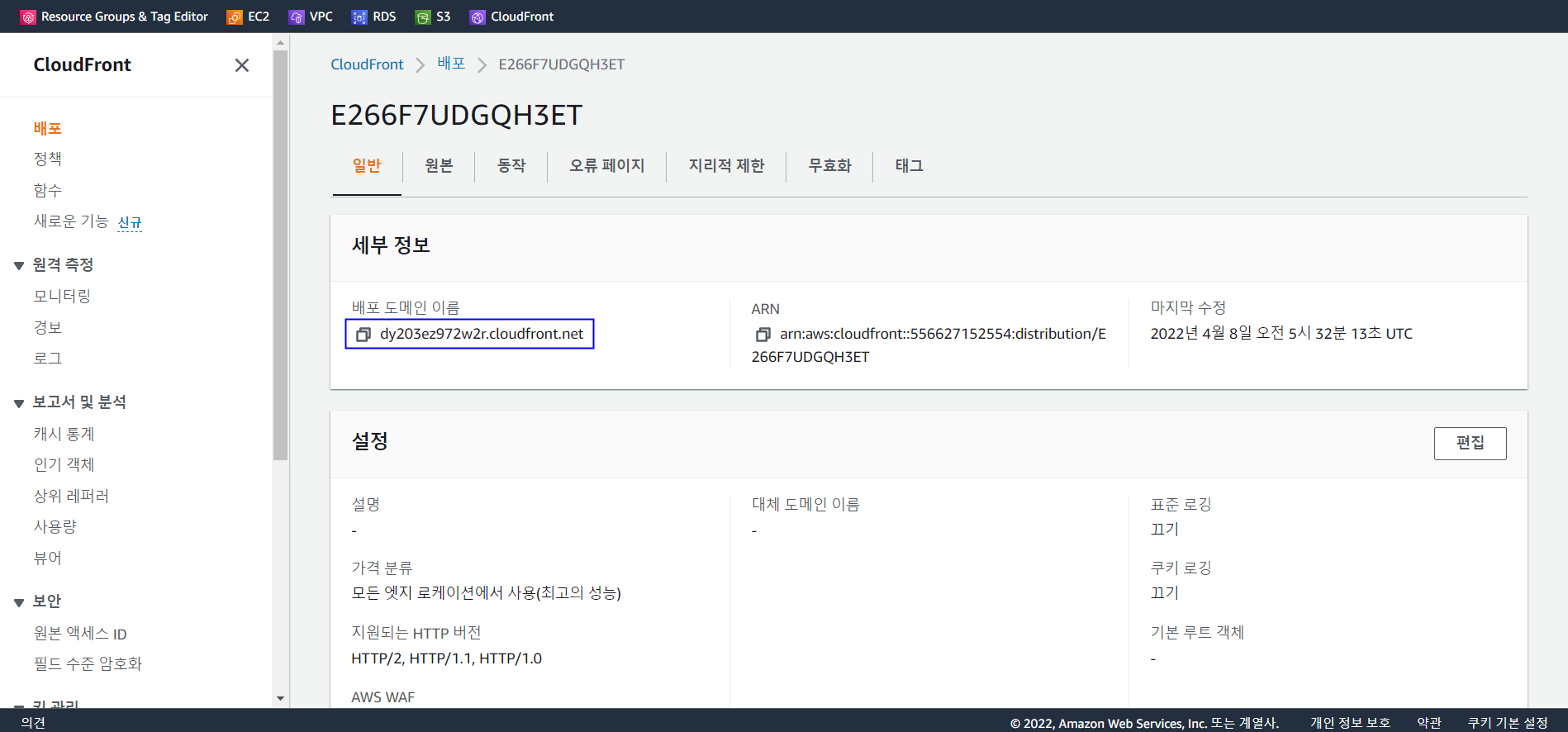Viewport: 1568px width, 732px height.
Task: Open 새로운 기능 in sidebar
Action: point(71,221)
